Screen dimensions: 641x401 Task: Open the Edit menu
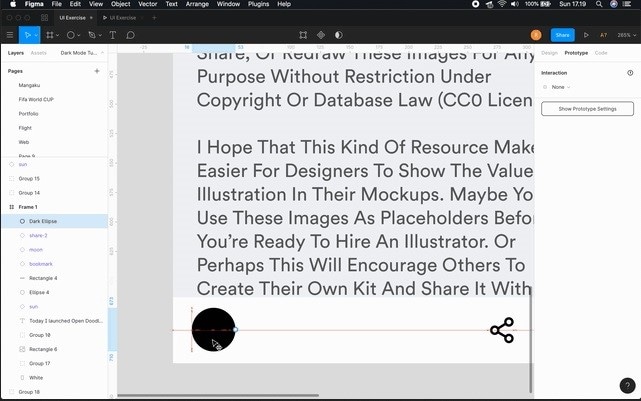(75, 4)
